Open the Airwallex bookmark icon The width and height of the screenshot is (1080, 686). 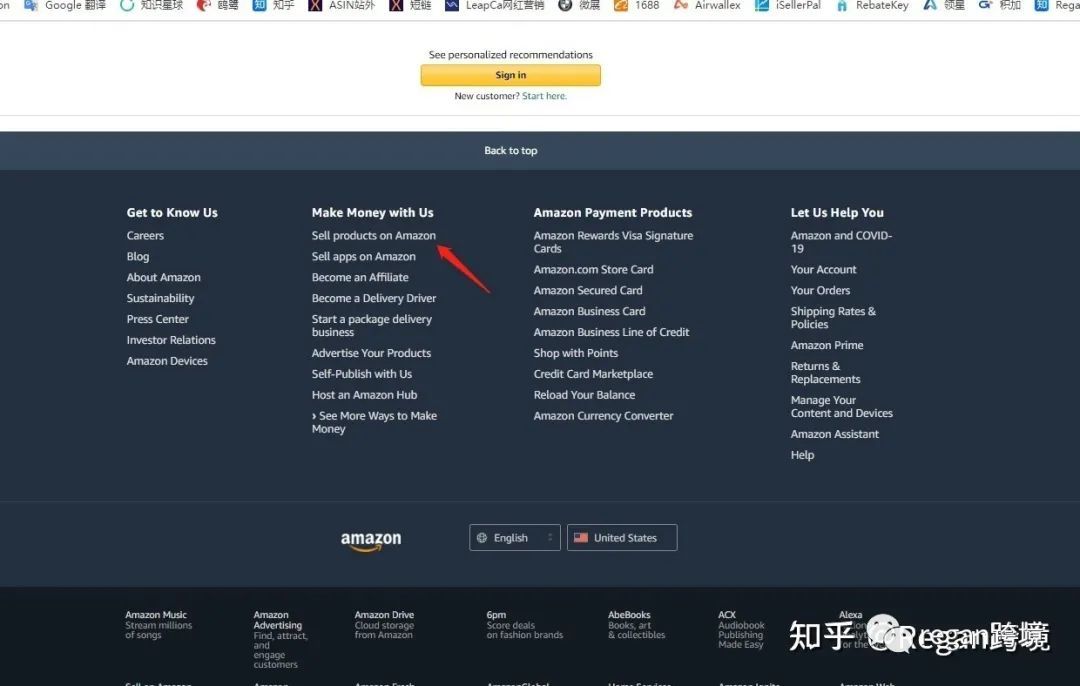pyautogui.click(x=681, y=6)
